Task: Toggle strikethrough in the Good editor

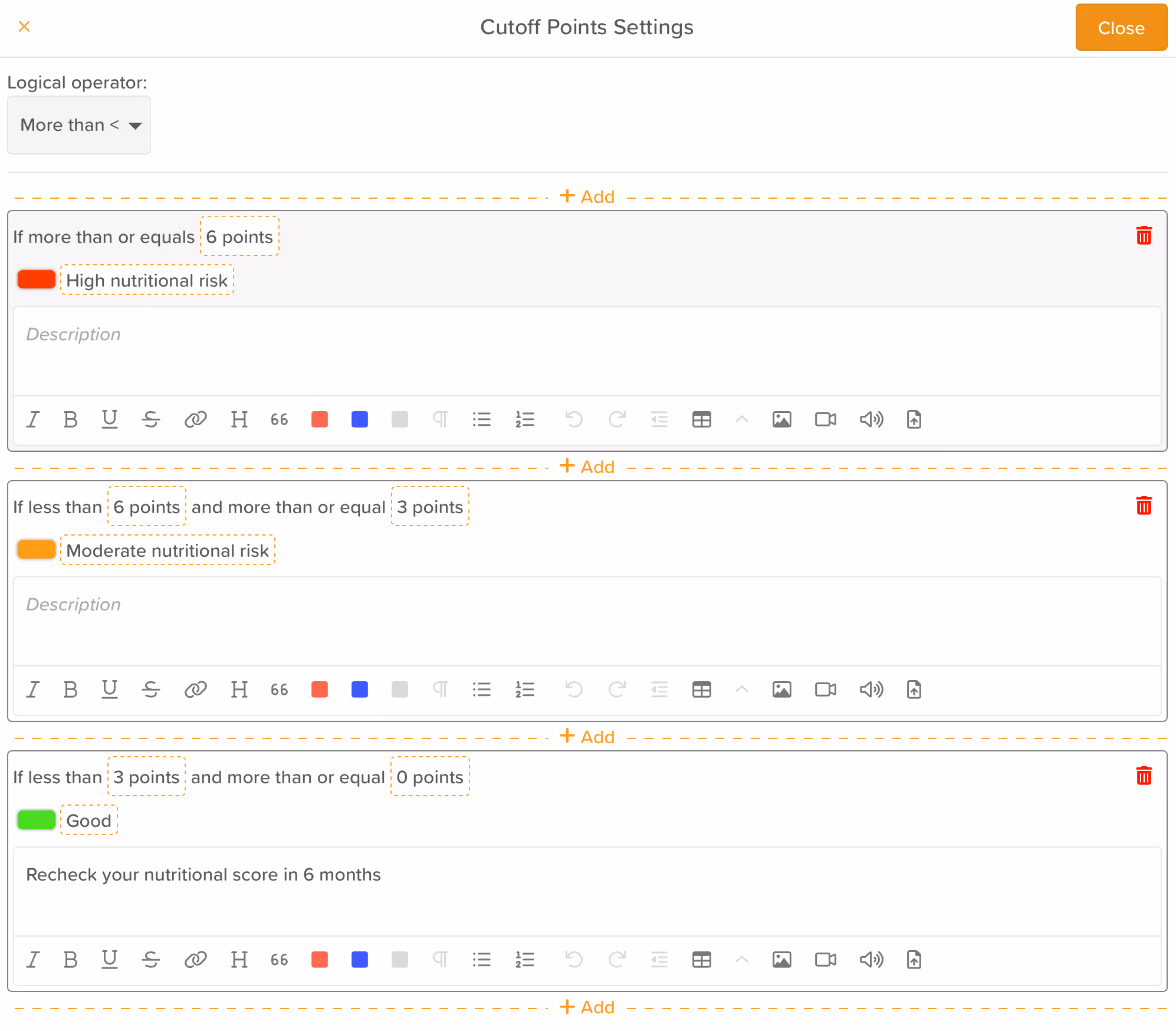Action: coord(151,960)
